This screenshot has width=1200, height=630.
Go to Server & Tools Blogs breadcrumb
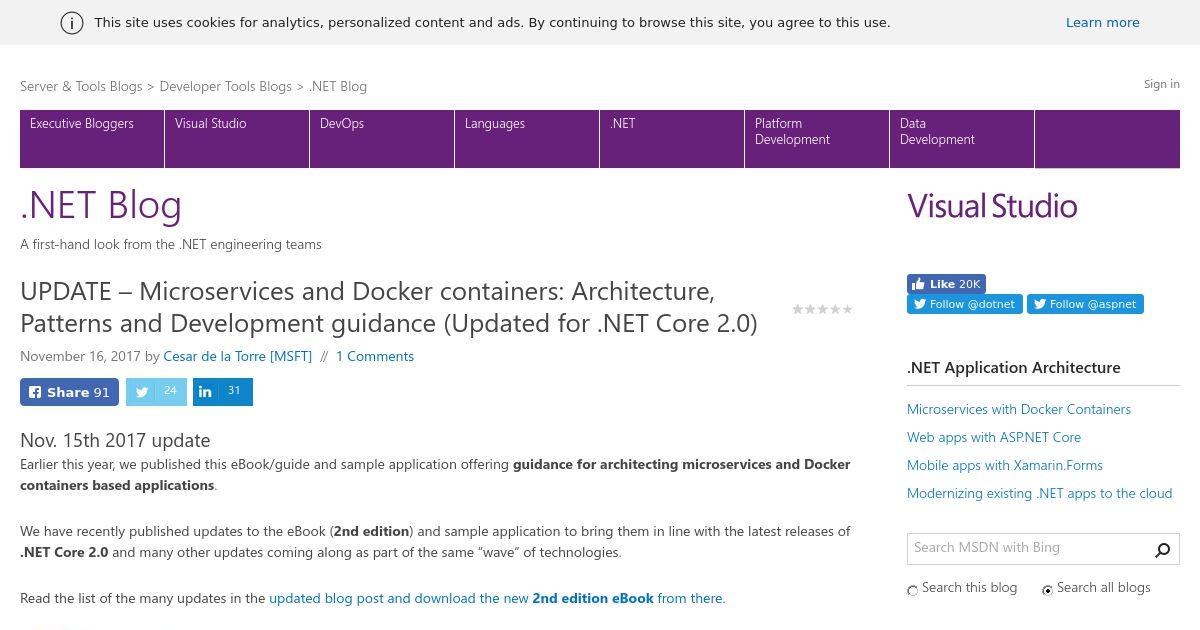81,86
